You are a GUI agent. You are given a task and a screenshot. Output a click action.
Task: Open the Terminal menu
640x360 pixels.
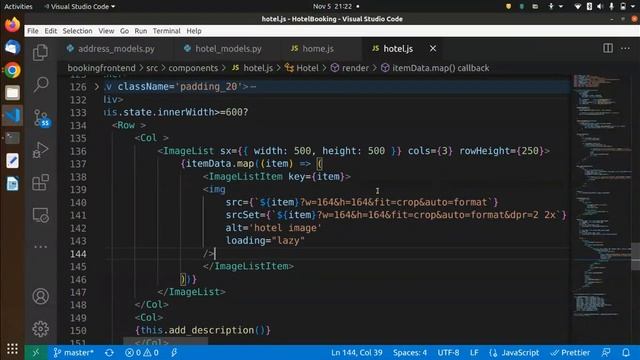tap(167, 31)
